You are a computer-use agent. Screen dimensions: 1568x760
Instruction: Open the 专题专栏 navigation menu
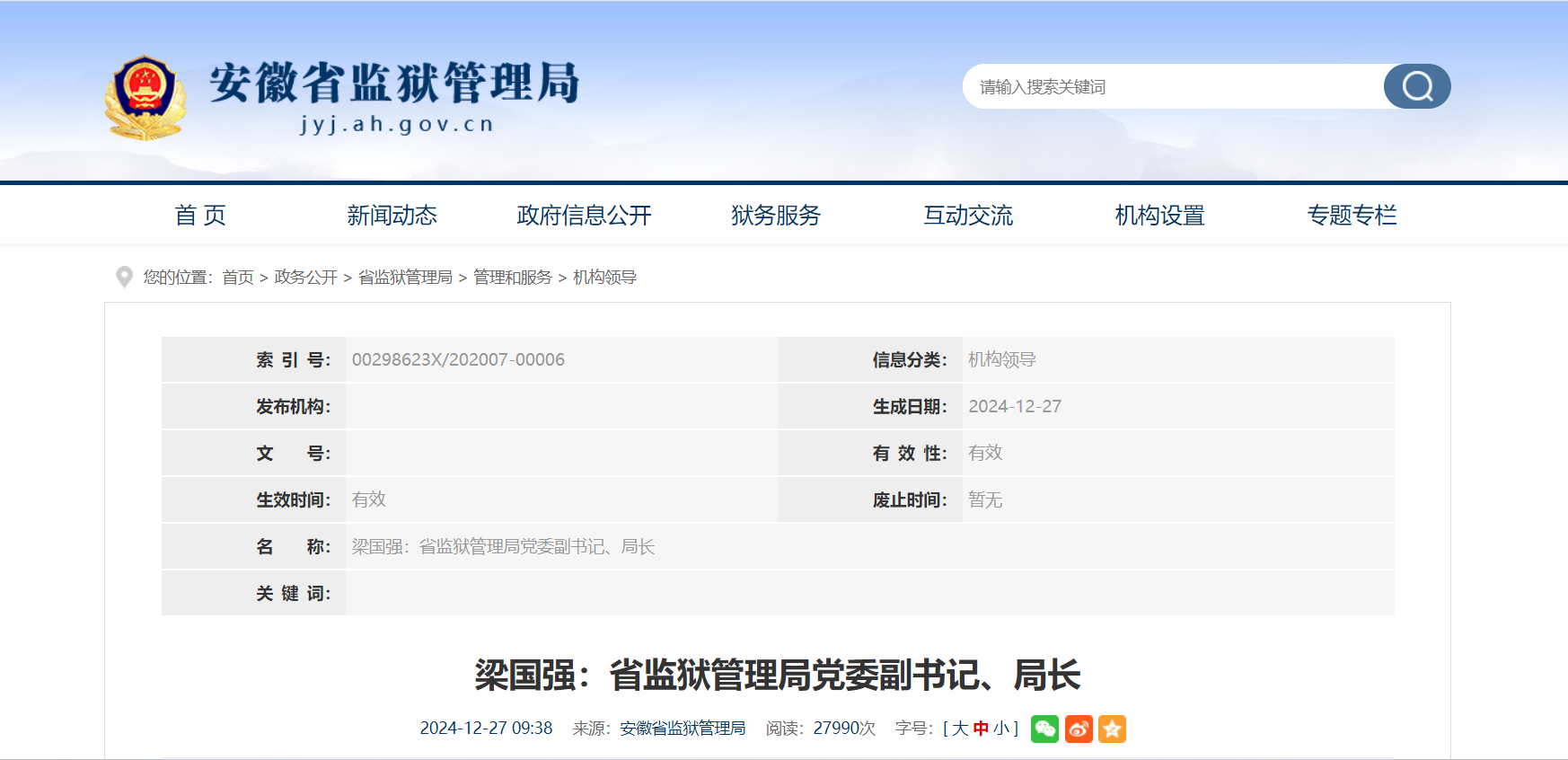pos(1352,216)
